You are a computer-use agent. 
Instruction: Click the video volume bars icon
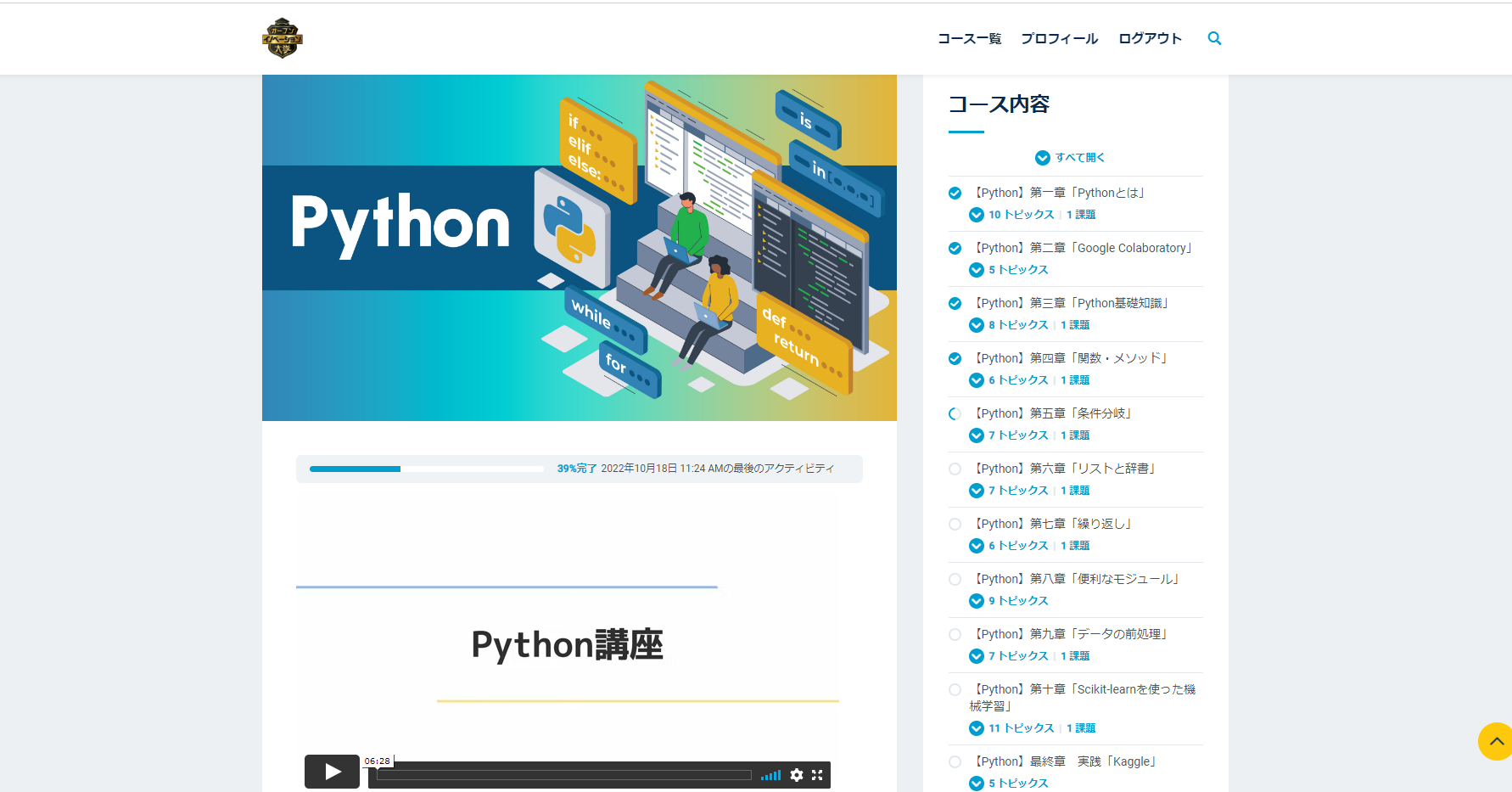coord(770,775)
